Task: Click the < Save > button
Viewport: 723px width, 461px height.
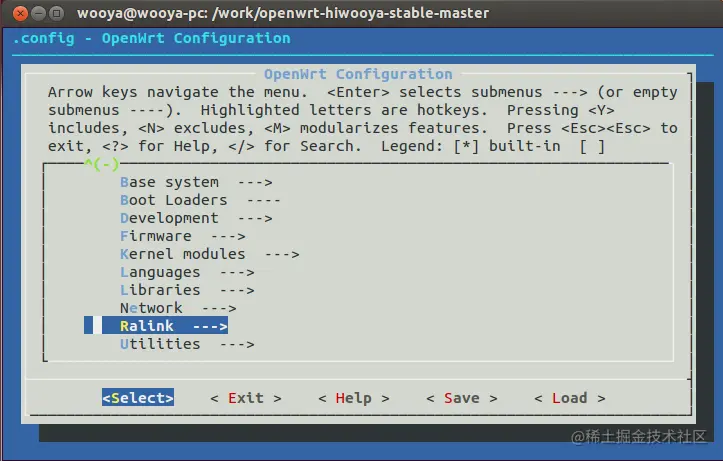Action: click(x=462, y=397)
